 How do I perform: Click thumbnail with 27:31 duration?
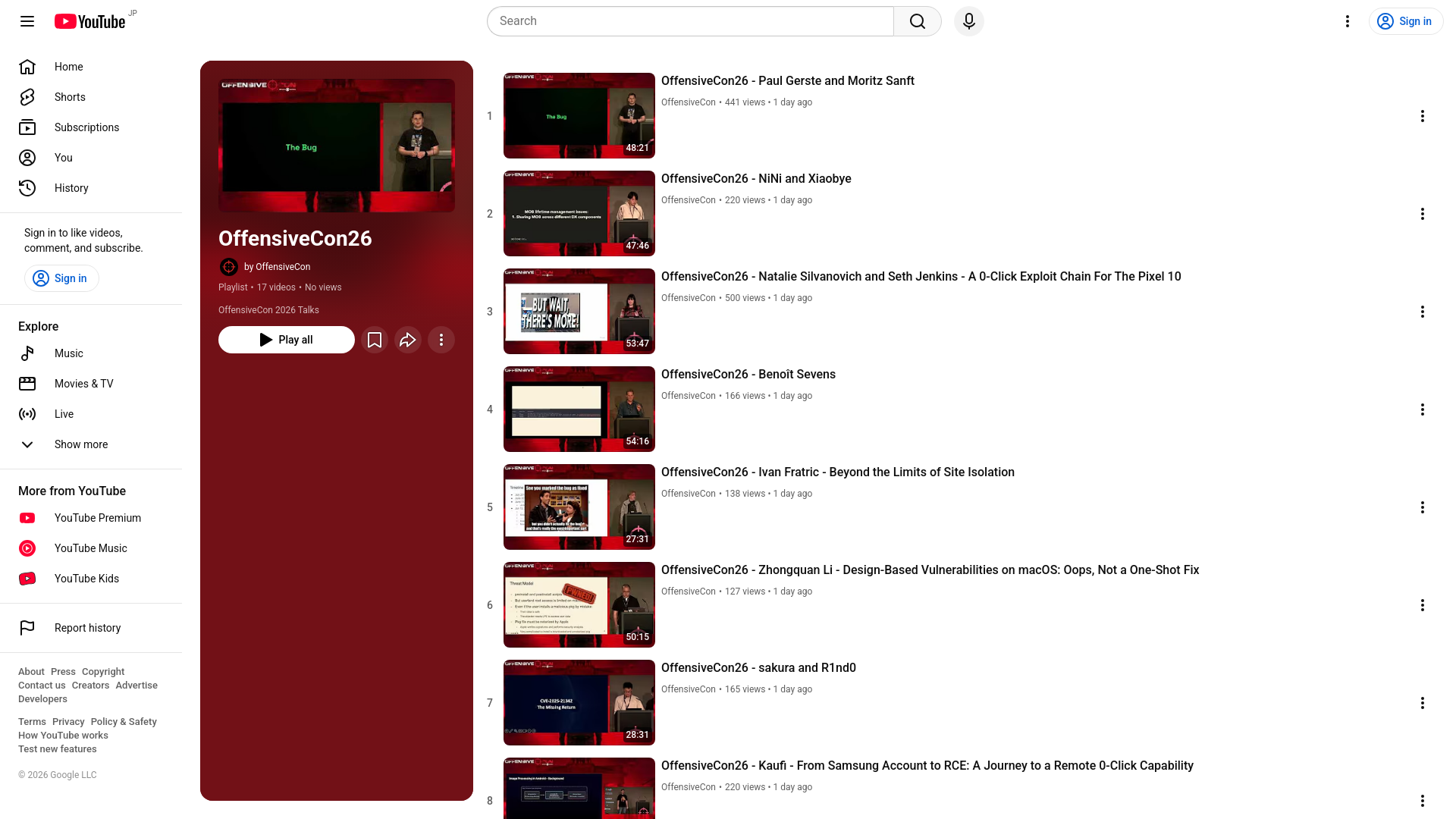(579, 507)
